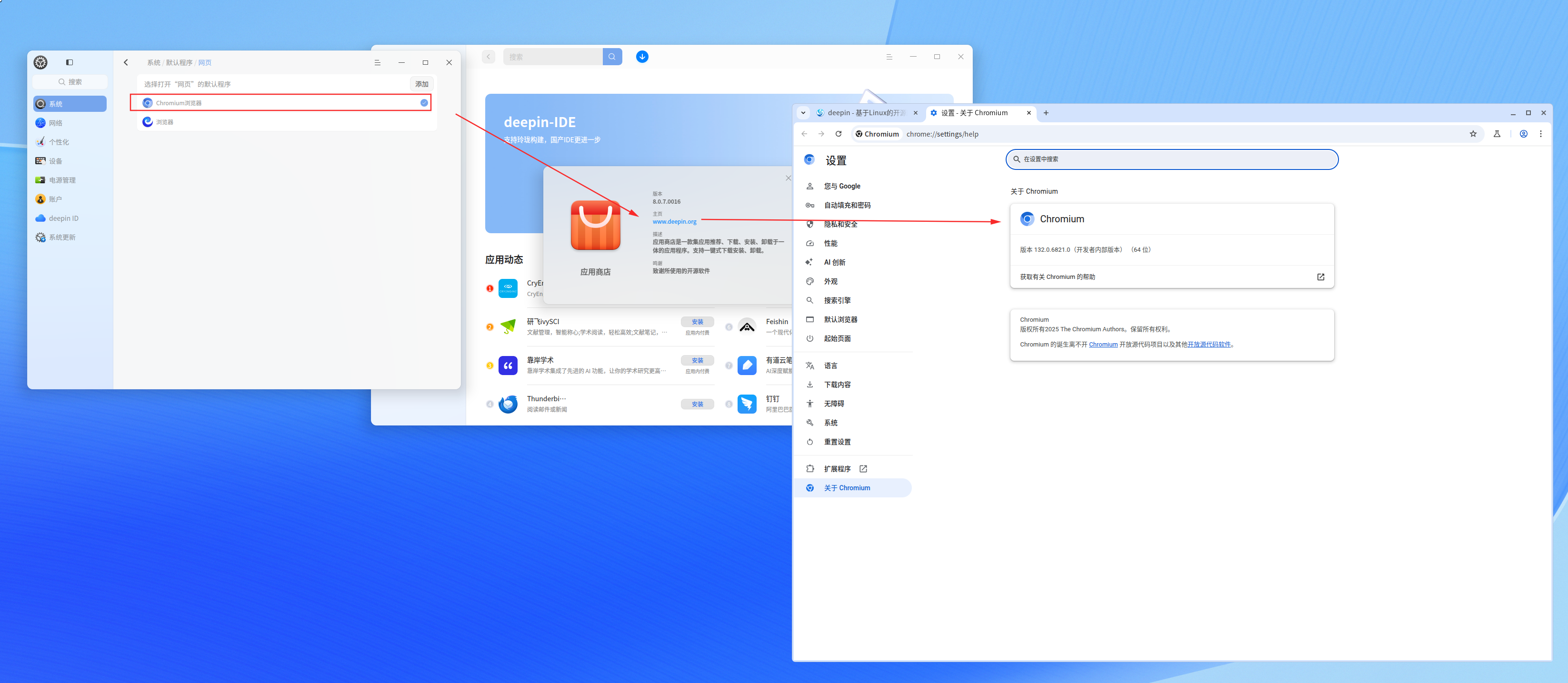Reload the Chromium settings page
The image size is (1568, 683).
pyautogui.click(x=838, y=134)
